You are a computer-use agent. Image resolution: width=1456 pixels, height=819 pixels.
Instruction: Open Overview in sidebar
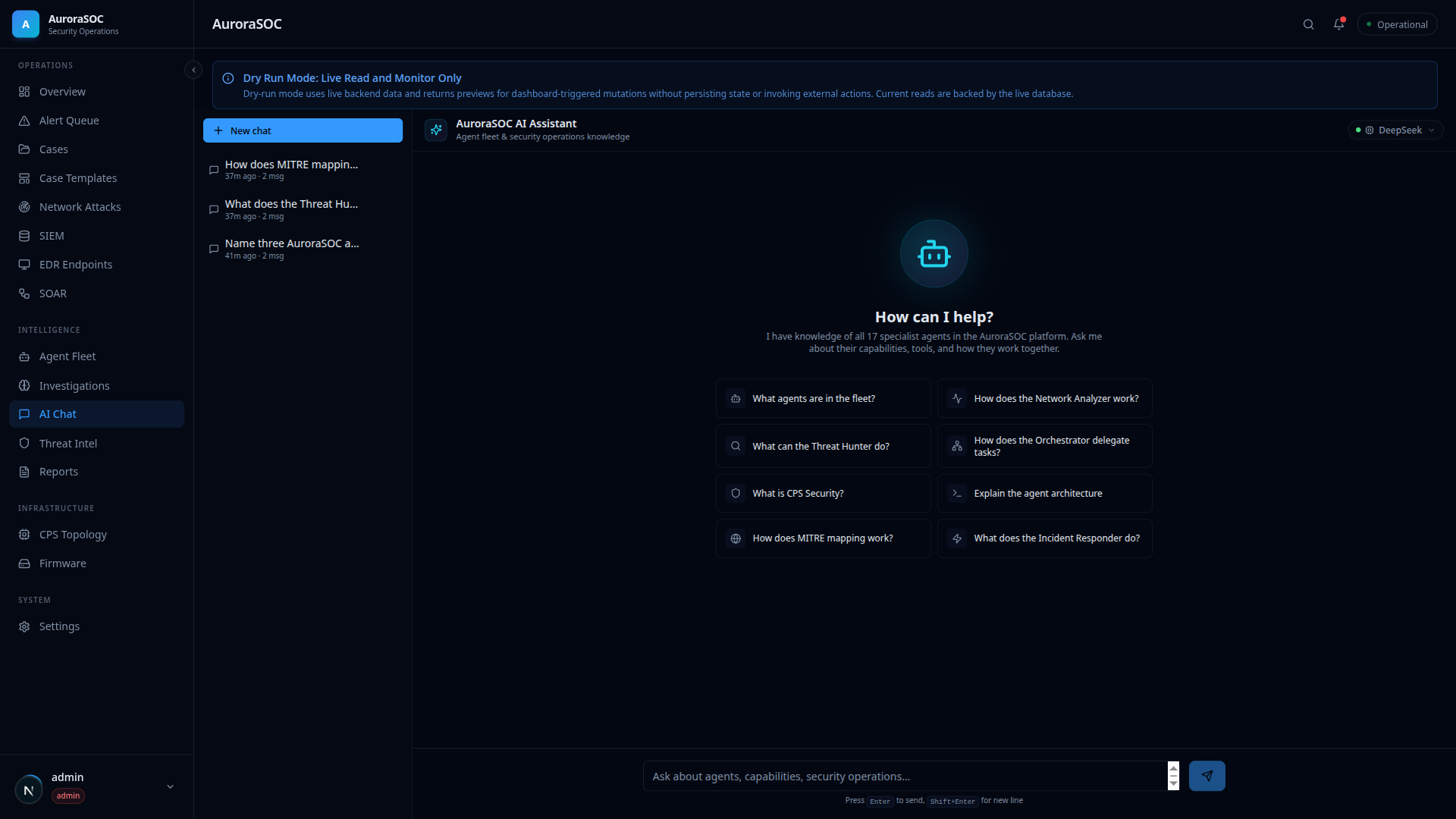(96, 92)
